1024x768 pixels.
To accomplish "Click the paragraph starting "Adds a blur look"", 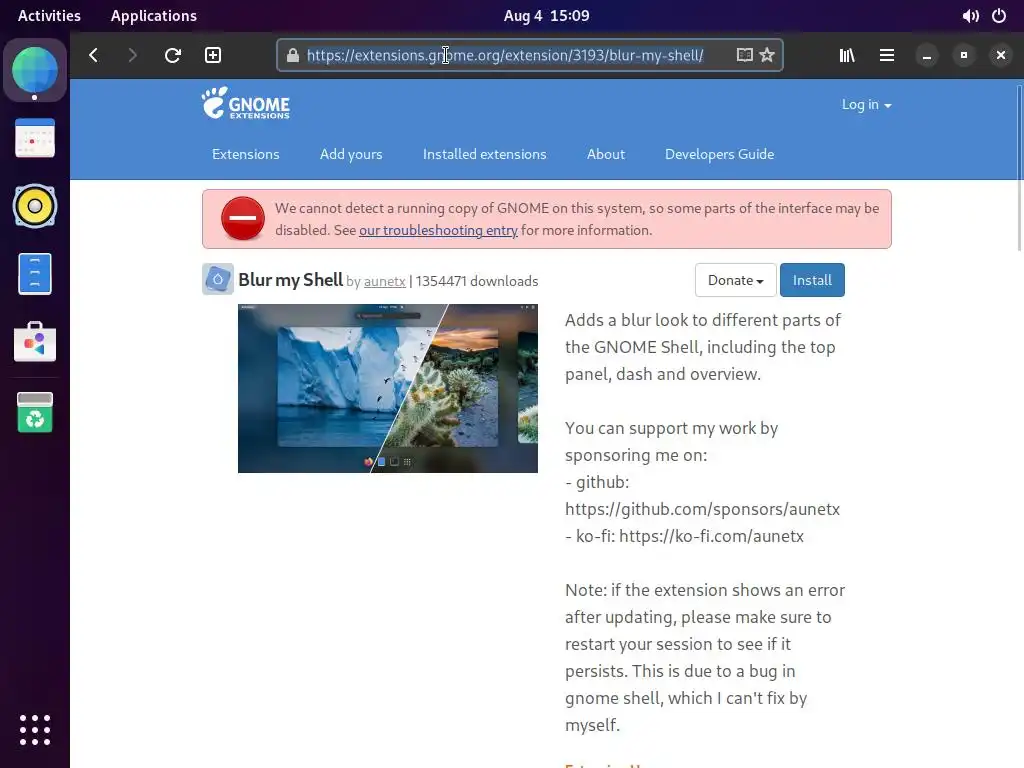I will 703,347.
